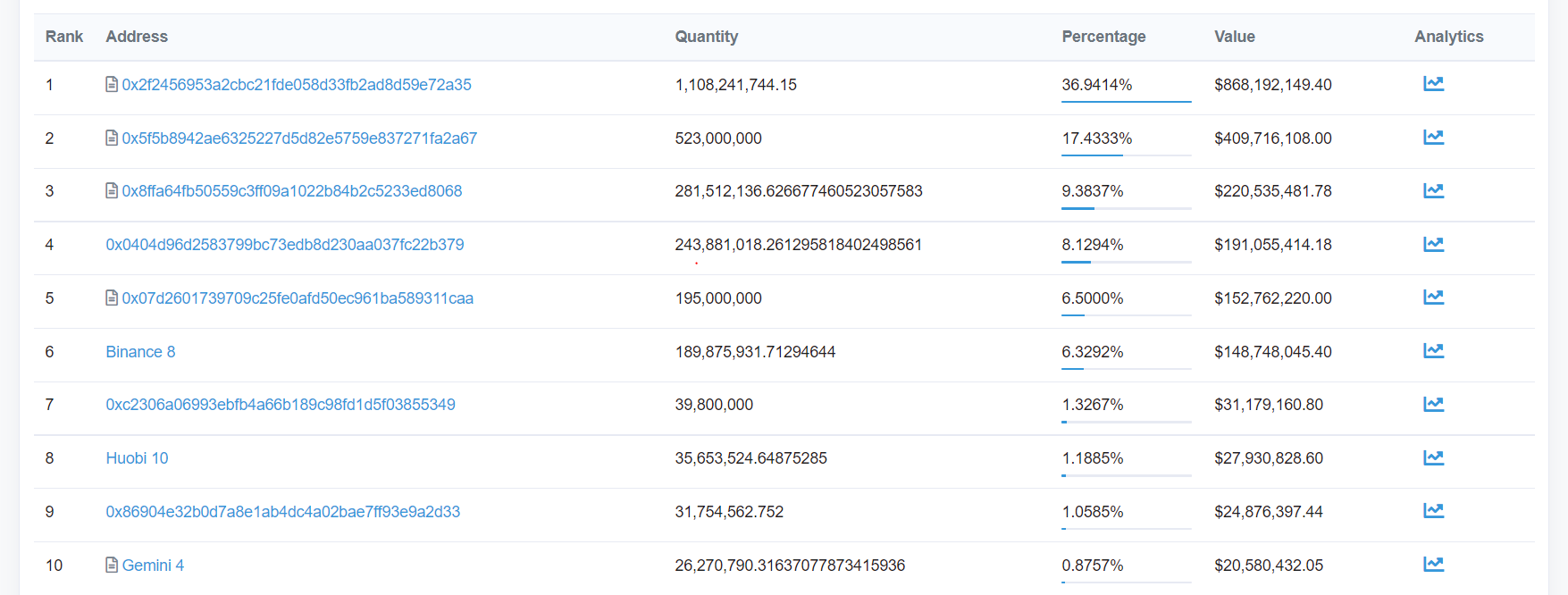
Task: Click contract file icon next to Gemini 4
Action: (112, 565)
